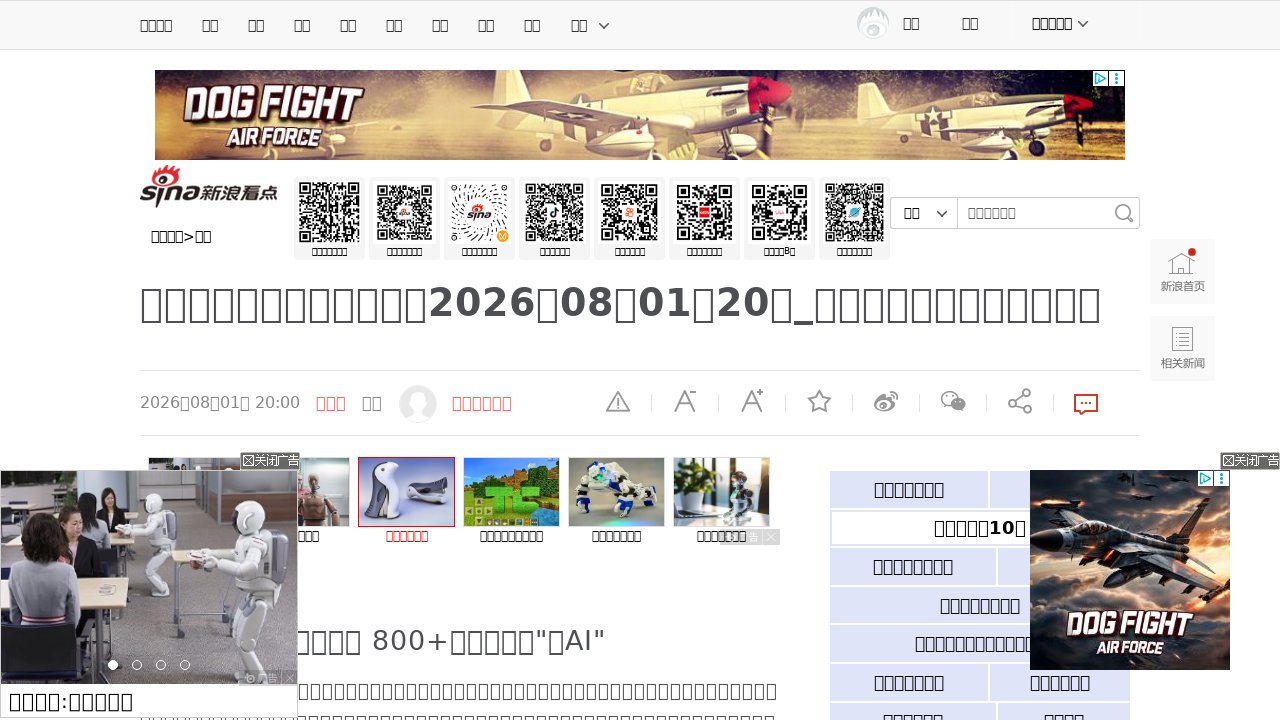Click the Sina 新浪看点 logo

coord(208,188)
